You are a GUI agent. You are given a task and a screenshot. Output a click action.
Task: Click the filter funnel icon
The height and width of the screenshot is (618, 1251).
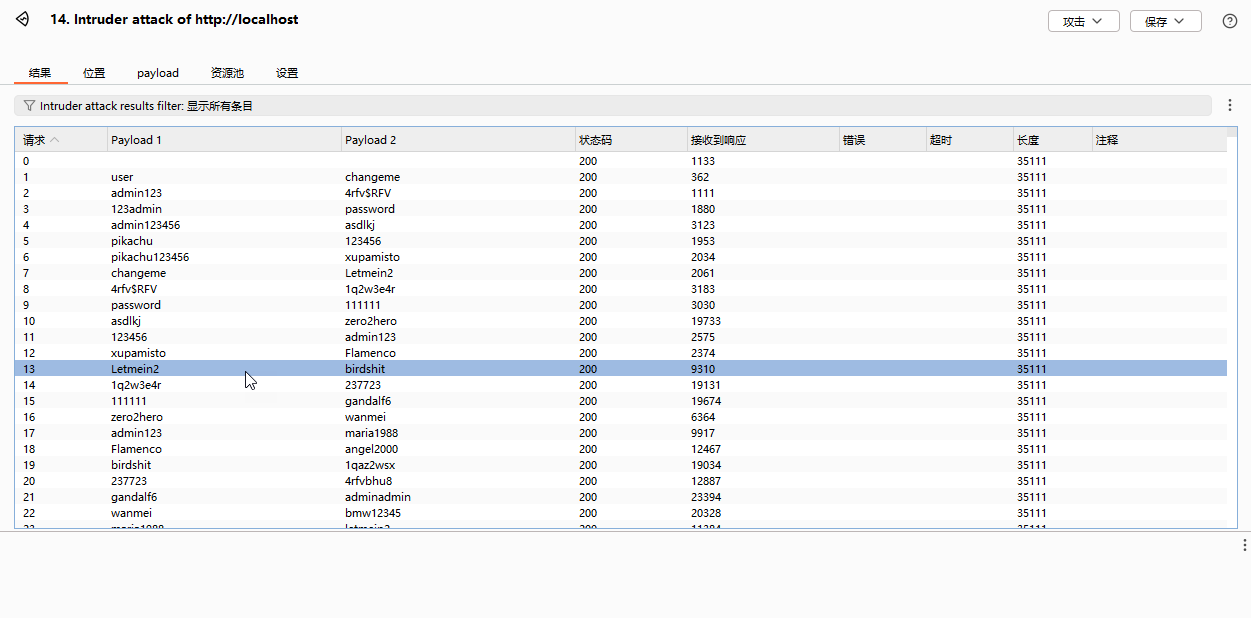coord(29,105)
